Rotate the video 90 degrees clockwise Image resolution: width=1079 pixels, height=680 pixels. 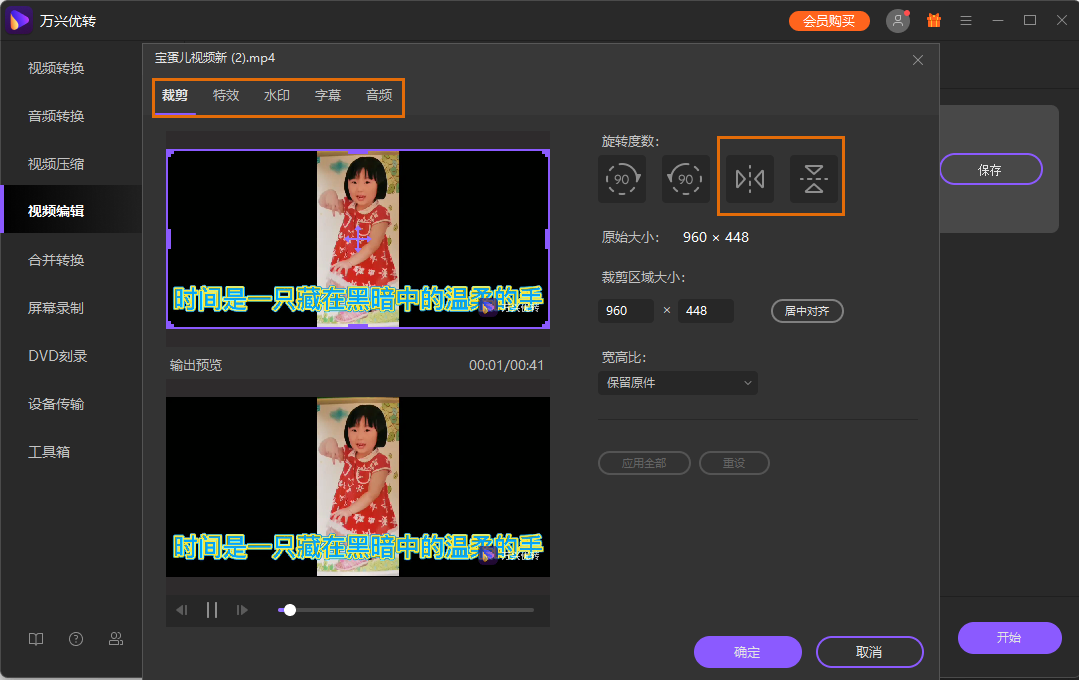click(621, 179)
